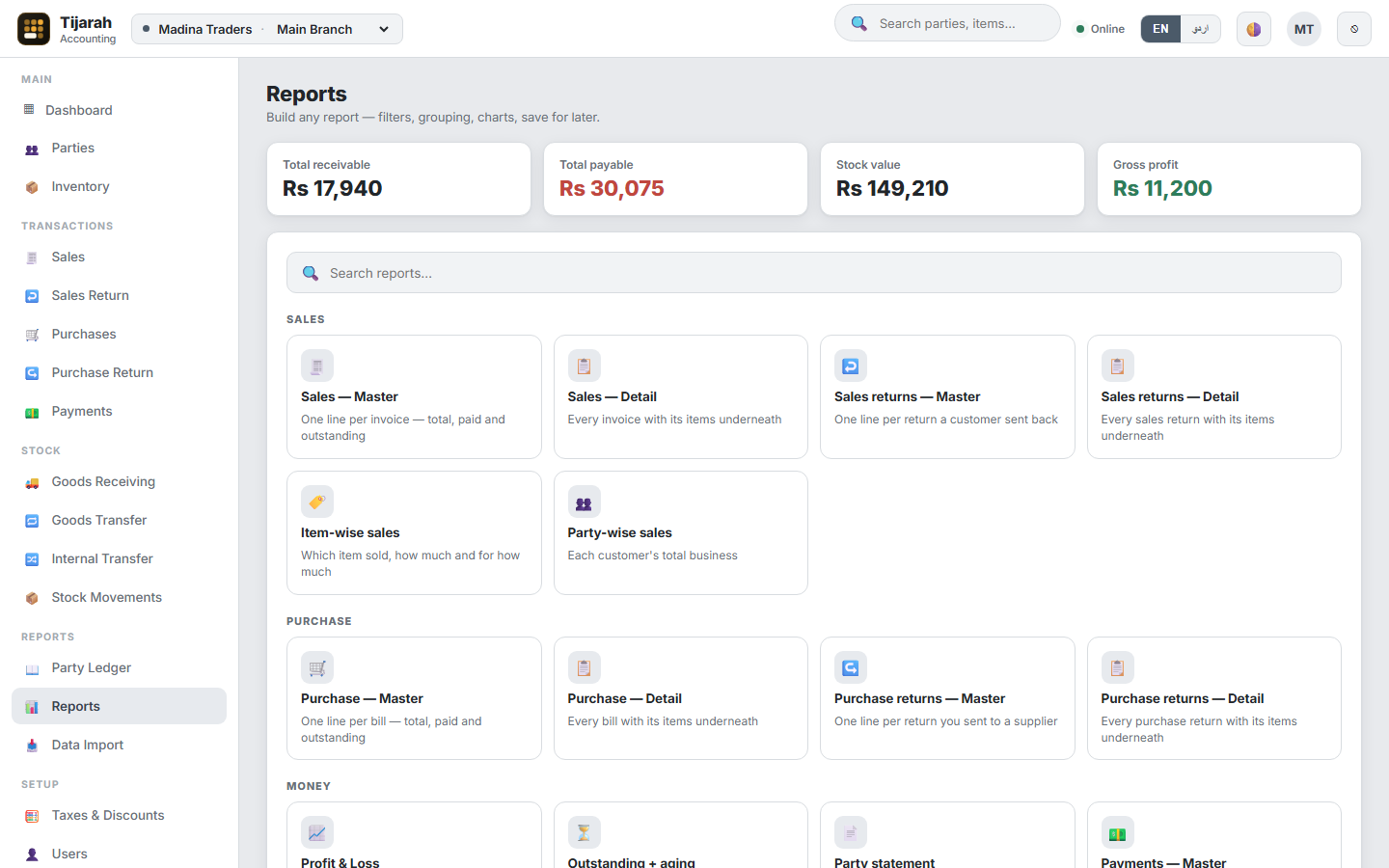Click the Outstanding + aging hourglass icon

tap(584, 832)
